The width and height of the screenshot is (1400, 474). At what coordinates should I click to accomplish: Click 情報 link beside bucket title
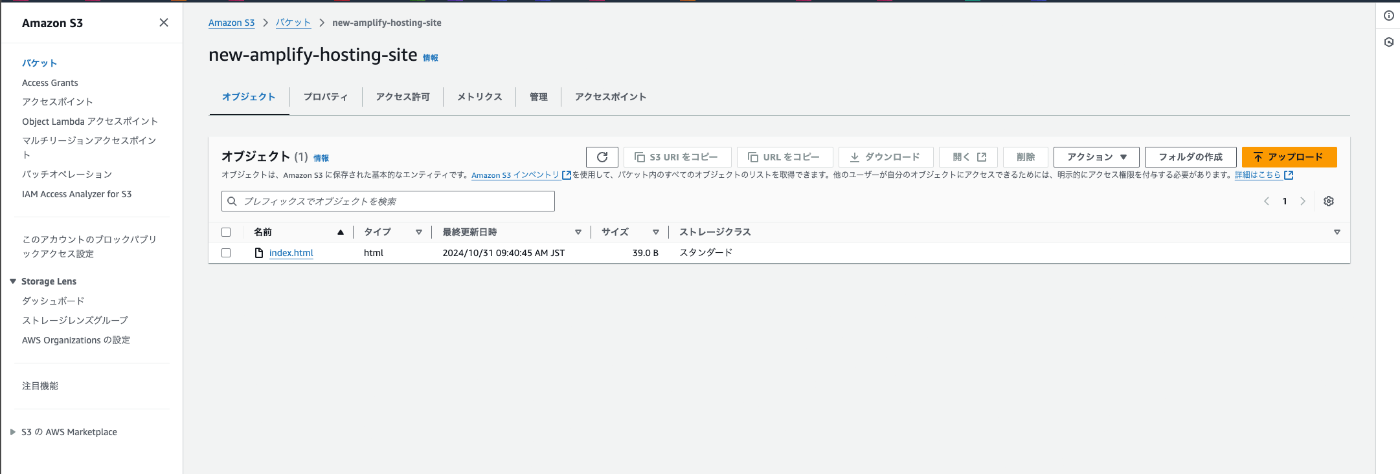tap(430, 58)
